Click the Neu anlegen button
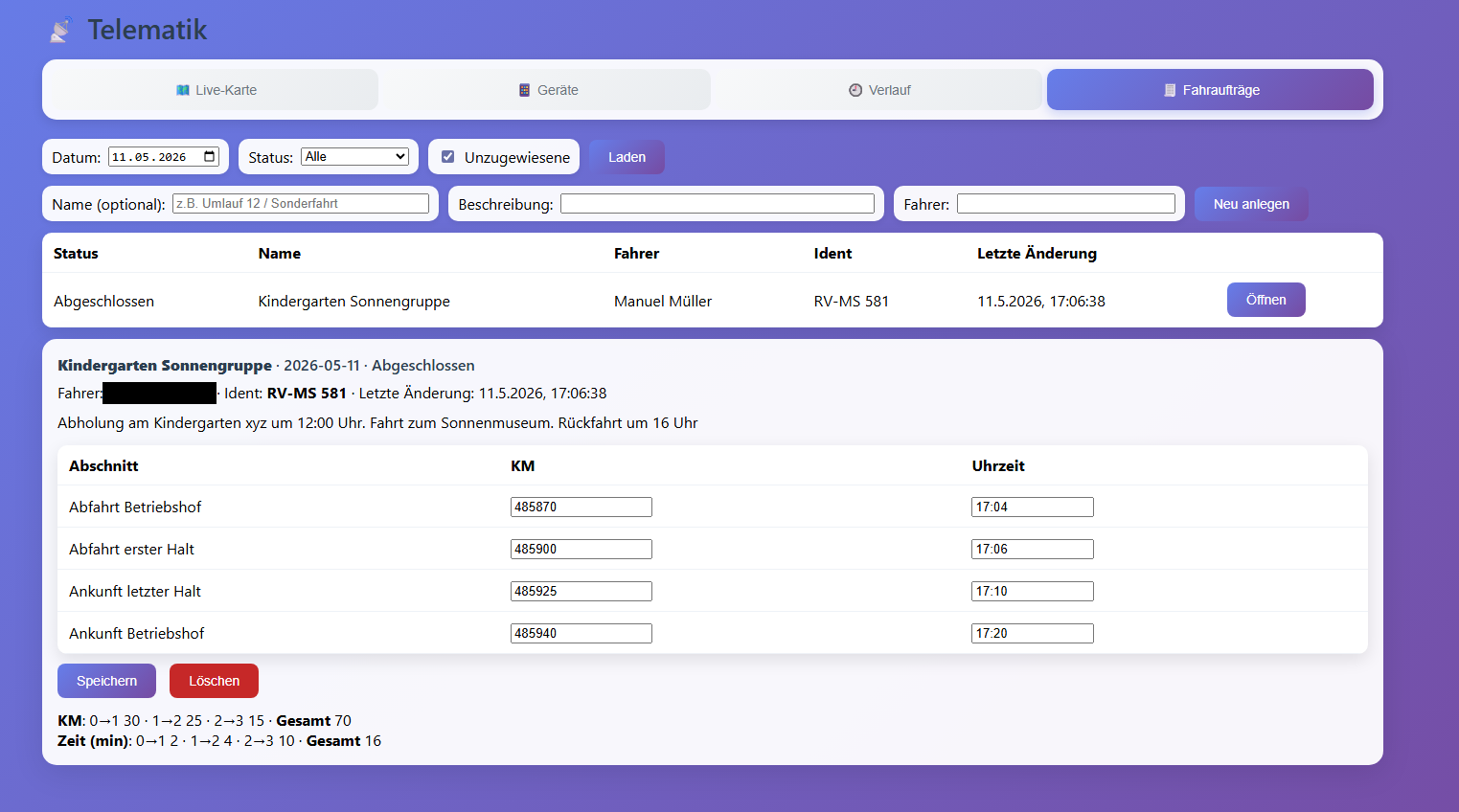1459x812 pixels. click(x=1251, y=204)
